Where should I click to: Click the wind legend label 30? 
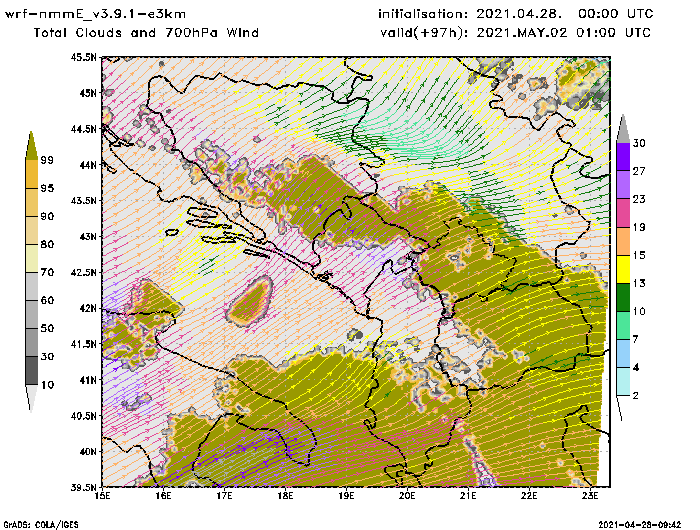pyautogui.click(x=639, y=143)
